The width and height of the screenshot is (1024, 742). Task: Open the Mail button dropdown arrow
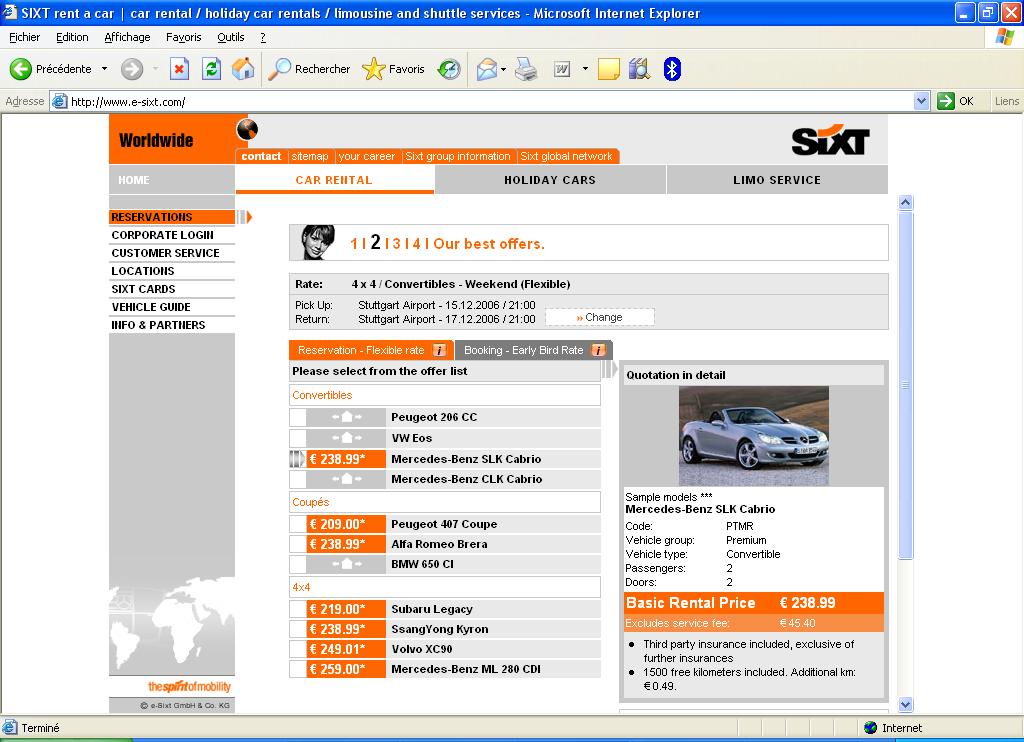pyautogui.click(x=503, y=69)
